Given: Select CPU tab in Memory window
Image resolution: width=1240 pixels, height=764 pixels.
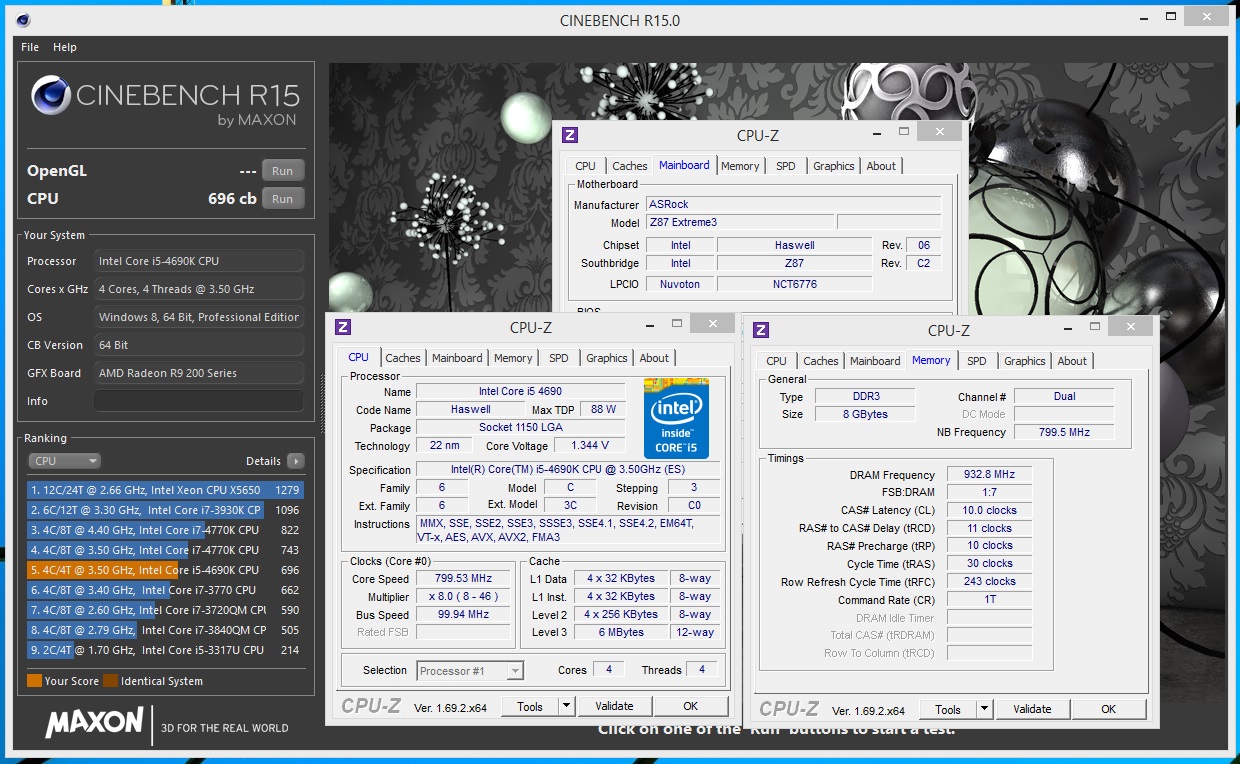Looking at the screenshot, I should tap(777, 361).
